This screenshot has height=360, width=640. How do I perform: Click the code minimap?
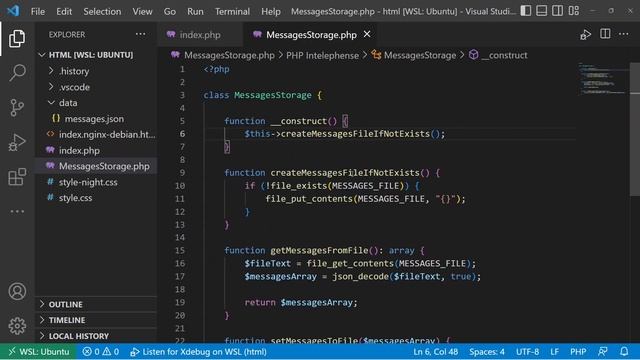[603, 79]
